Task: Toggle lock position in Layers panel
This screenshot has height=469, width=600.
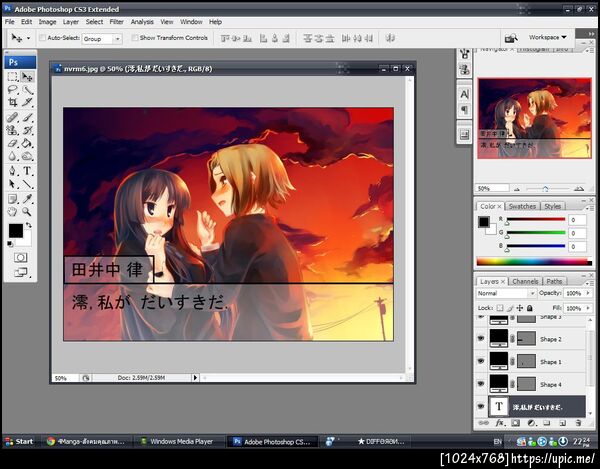Action: (520, 308)
